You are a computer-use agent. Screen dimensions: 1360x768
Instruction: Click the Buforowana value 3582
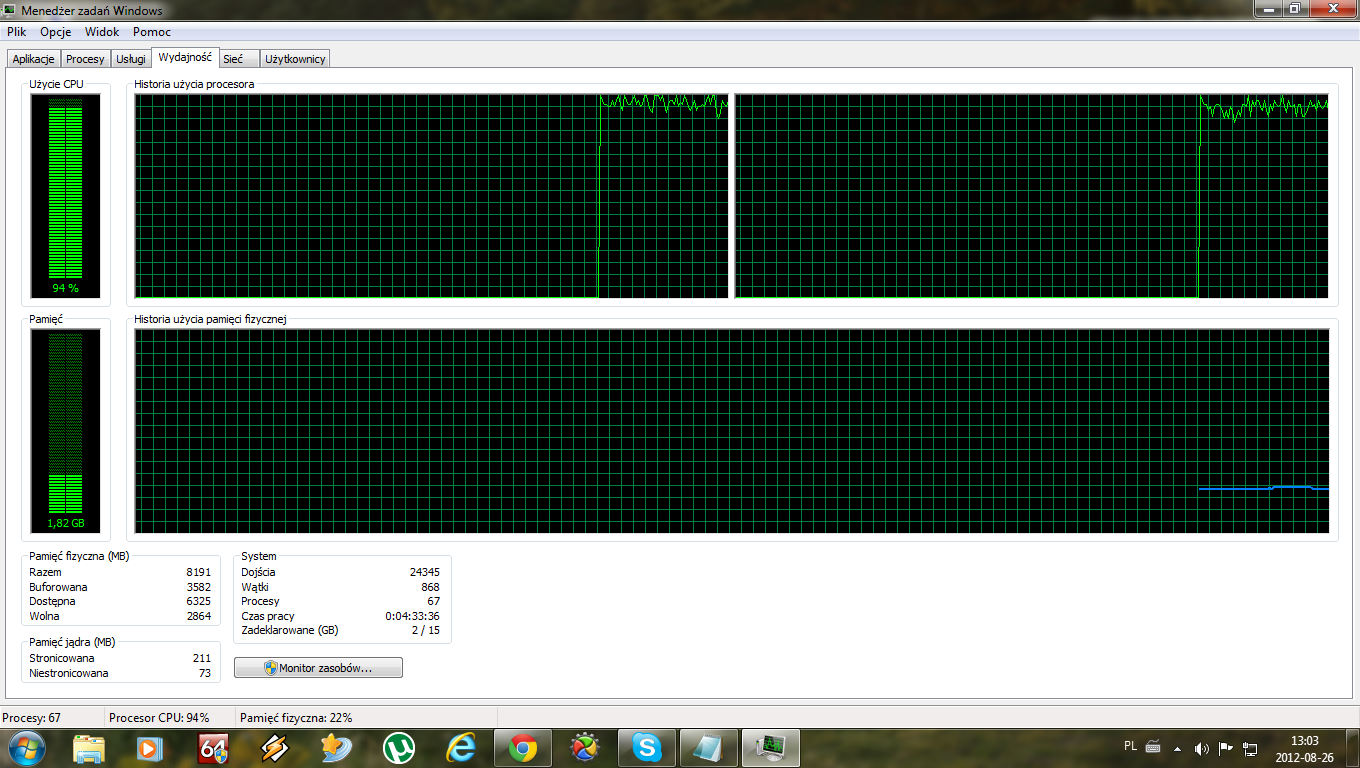[x=199, y=587]
